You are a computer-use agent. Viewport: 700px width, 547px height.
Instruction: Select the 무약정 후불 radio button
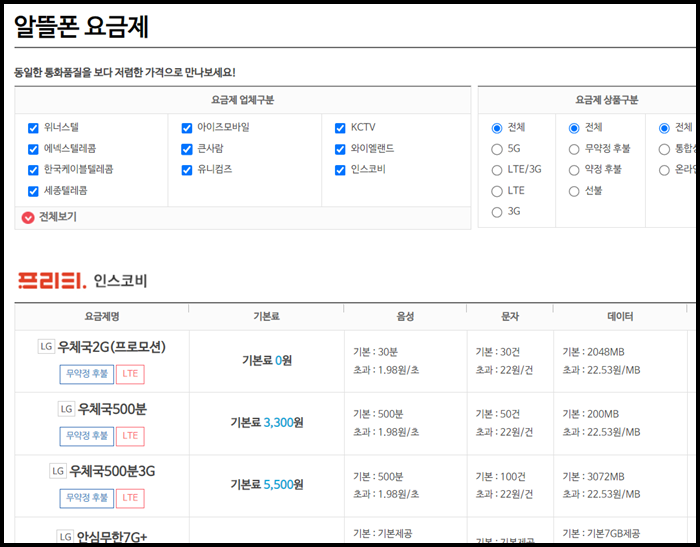(574, 149)
